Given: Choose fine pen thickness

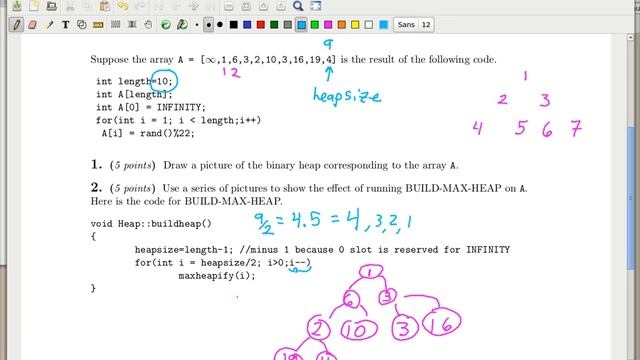Looking at the screenshot, I should pyautogui.click(x=197, y=25).
